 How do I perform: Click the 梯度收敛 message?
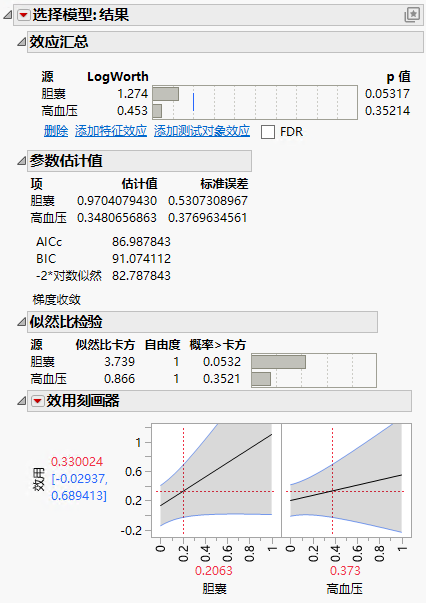57,300
